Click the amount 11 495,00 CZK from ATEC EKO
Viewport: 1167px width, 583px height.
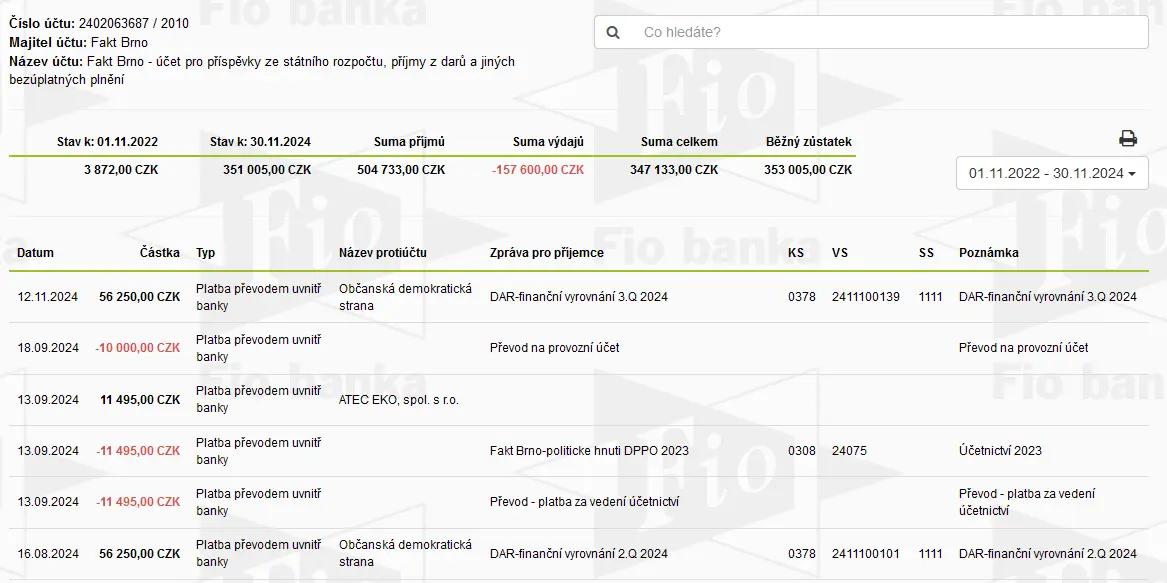coord(140,399)
